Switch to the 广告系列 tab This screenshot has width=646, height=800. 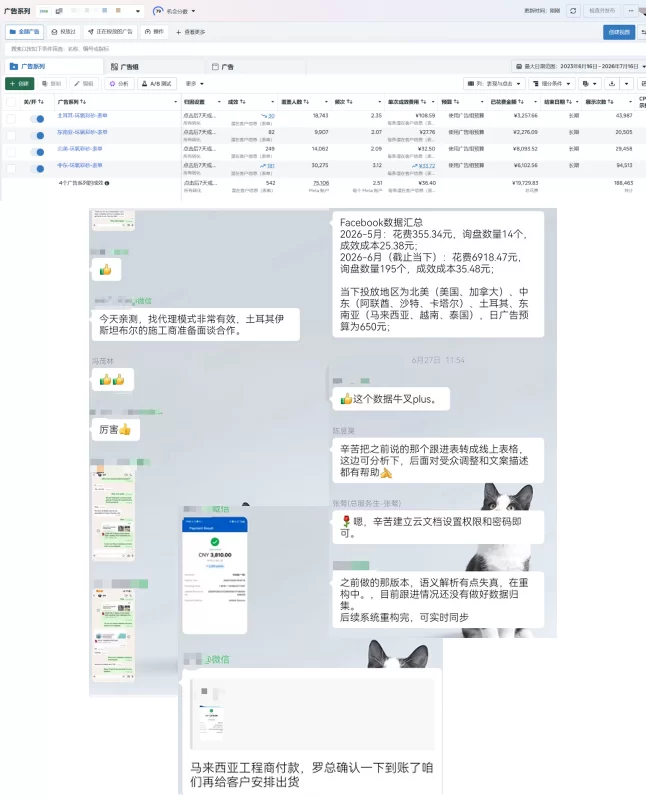(x=54, y=66)
